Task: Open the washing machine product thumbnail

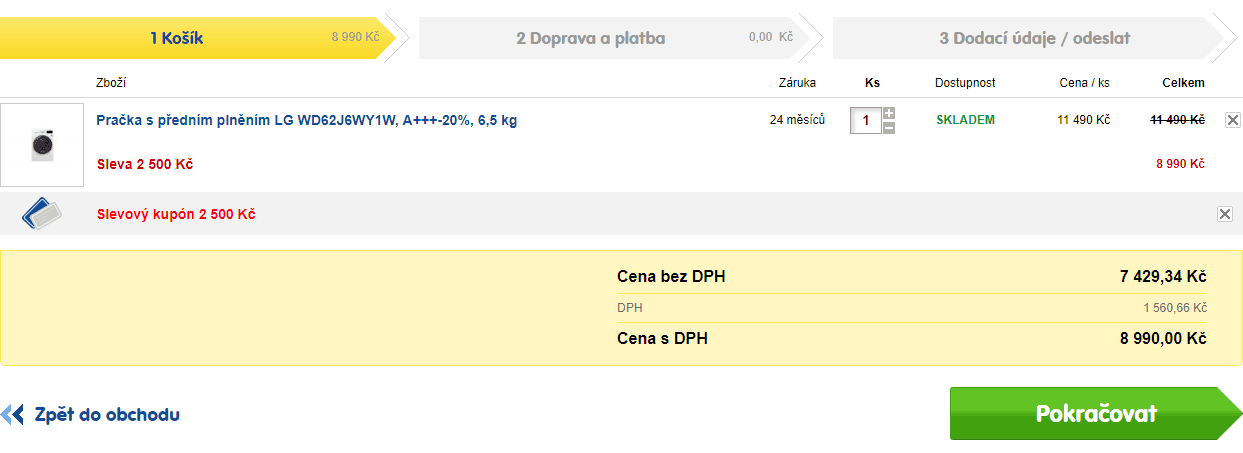Action: click(x=42, y=145)
